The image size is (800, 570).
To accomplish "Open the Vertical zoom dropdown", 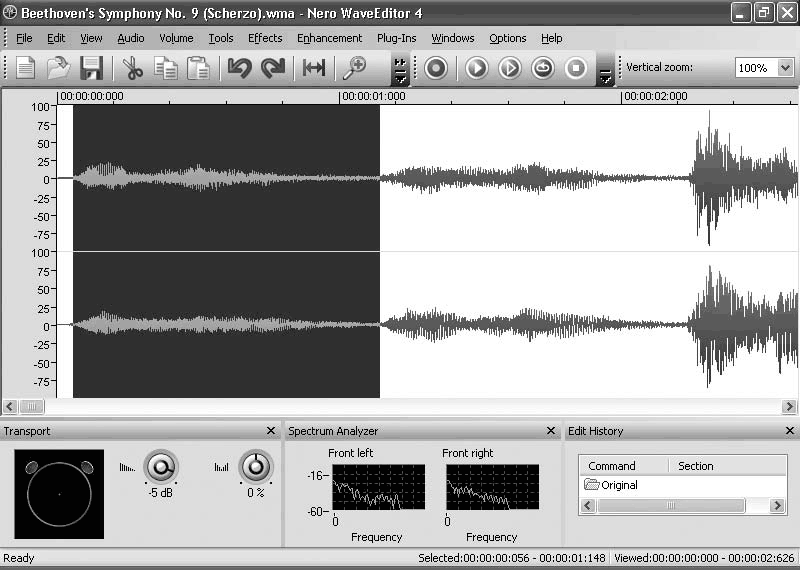I will coord(785,68).
